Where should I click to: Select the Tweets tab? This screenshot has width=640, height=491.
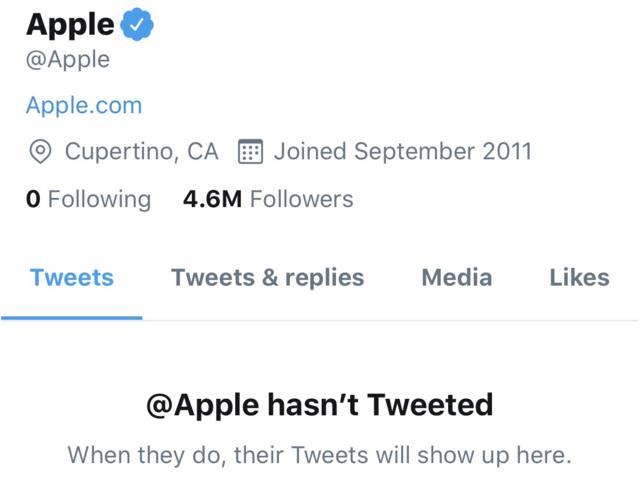tap(72, 277)
